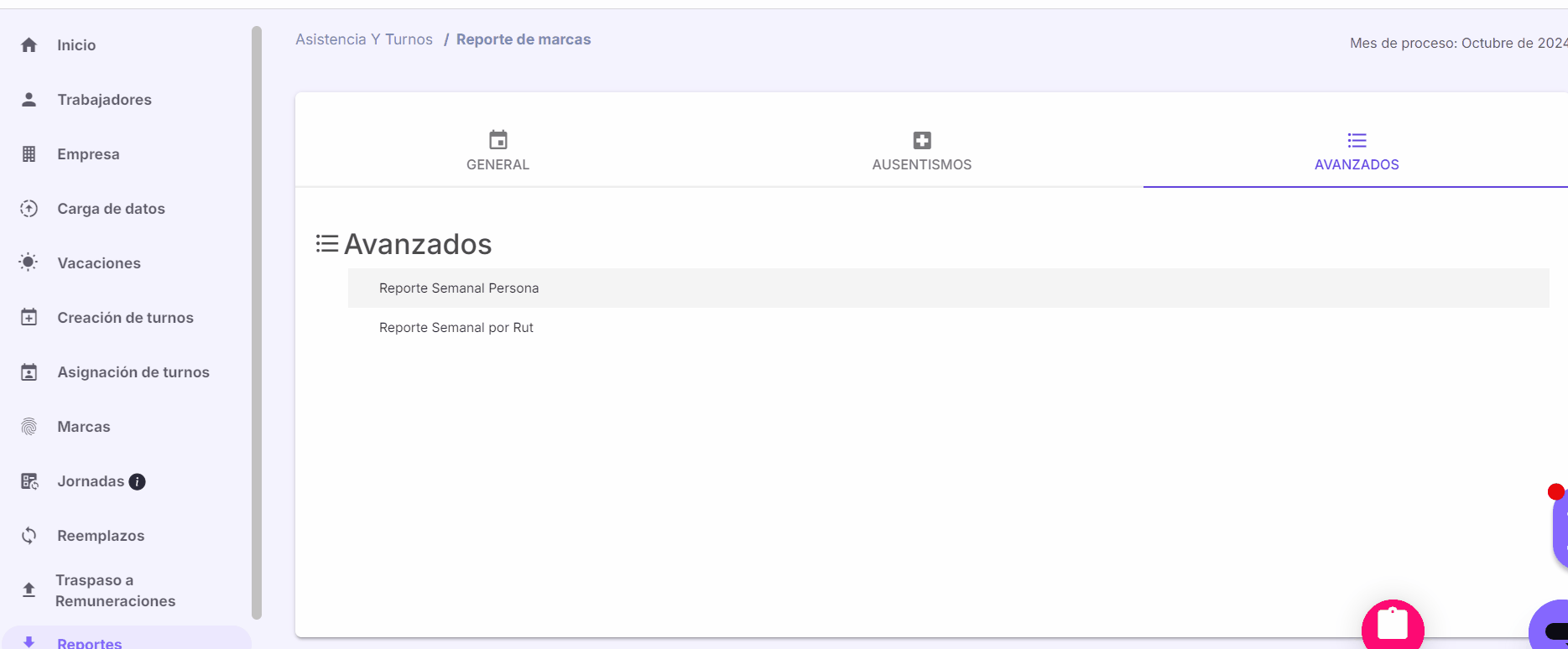Click the Inicio home icon
Screen dimensions: 1568x649
(x=29, y=45)
